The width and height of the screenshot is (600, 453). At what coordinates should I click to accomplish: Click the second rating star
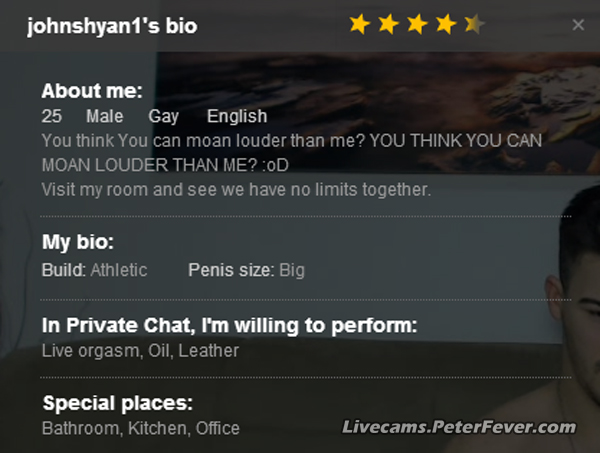pos(388,25)
